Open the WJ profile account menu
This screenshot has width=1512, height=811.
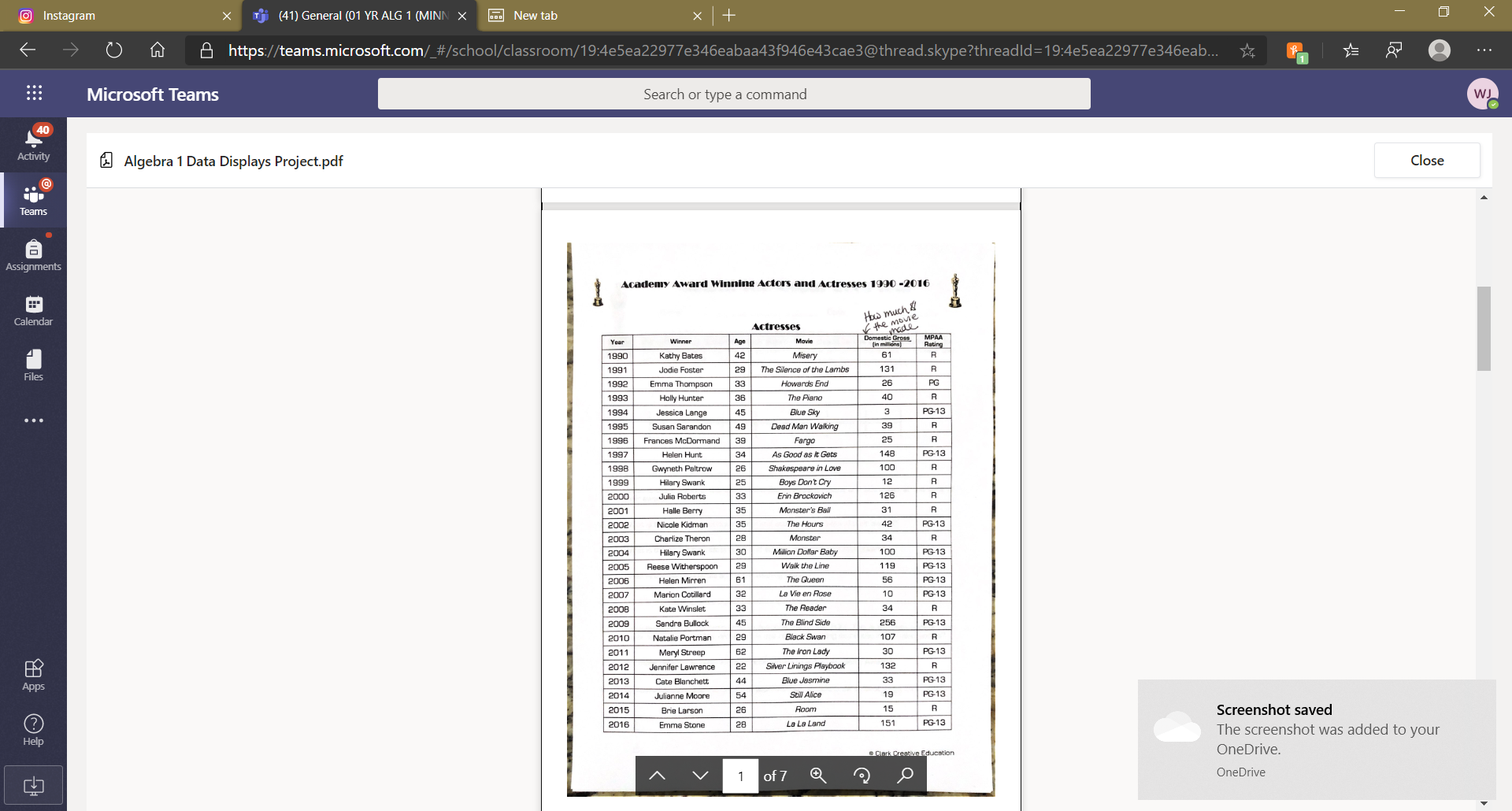(1484, 94)
